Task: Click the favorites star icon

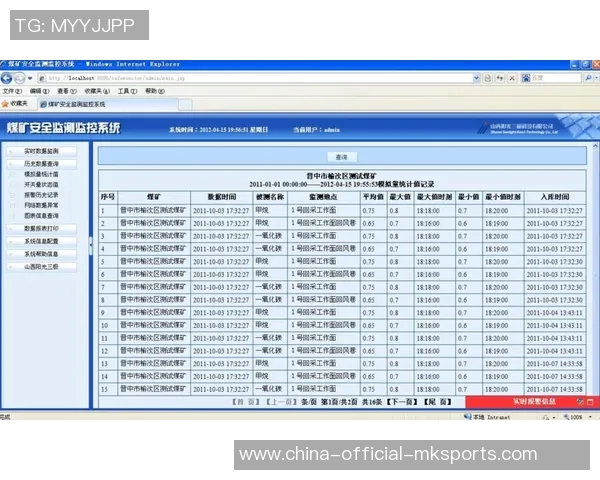Action: pyautogui.click(x=6, y=103)
